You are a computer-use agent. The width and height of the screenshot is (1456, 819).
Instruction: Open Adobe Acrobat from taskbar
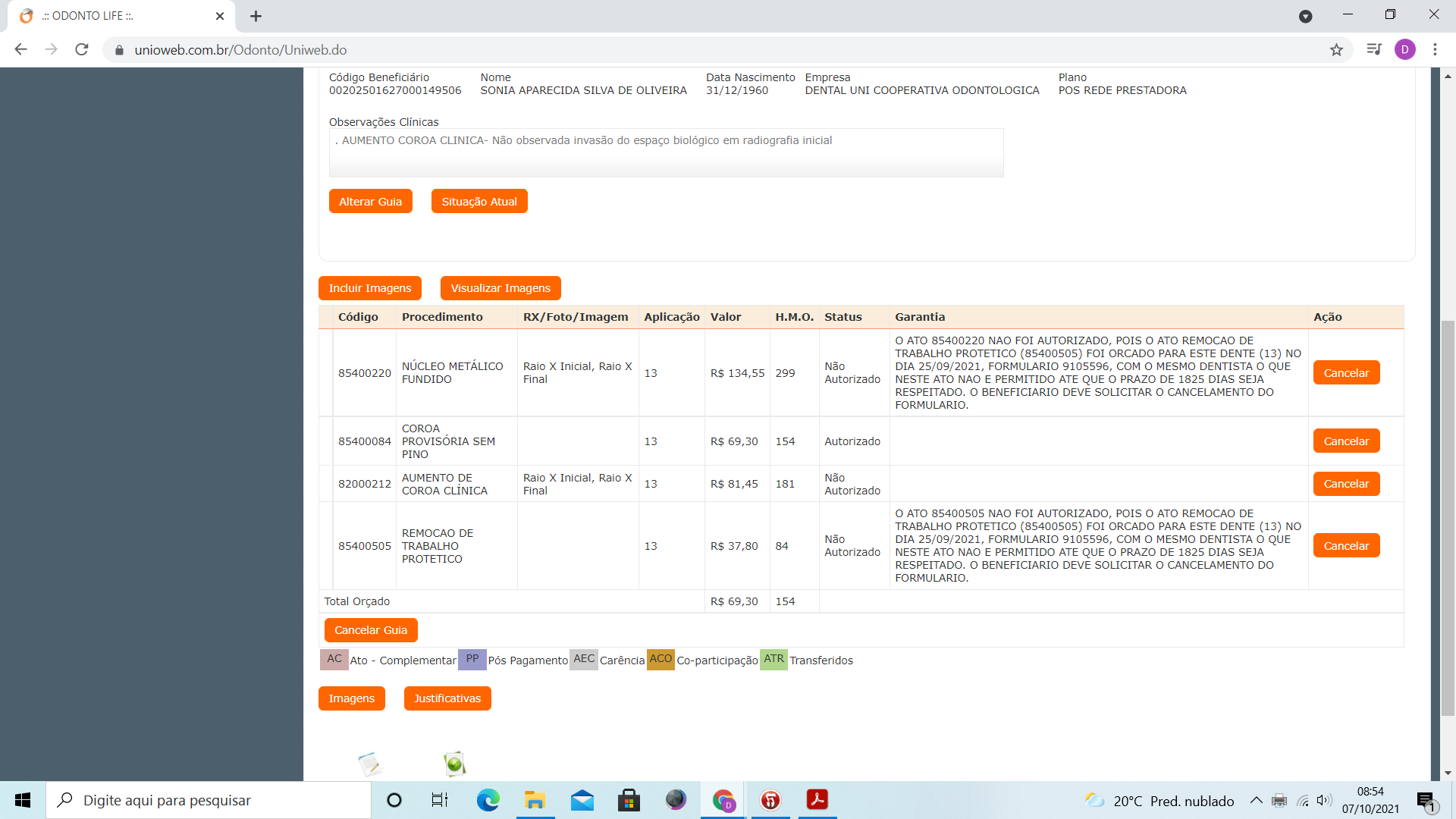pos(817,800)
